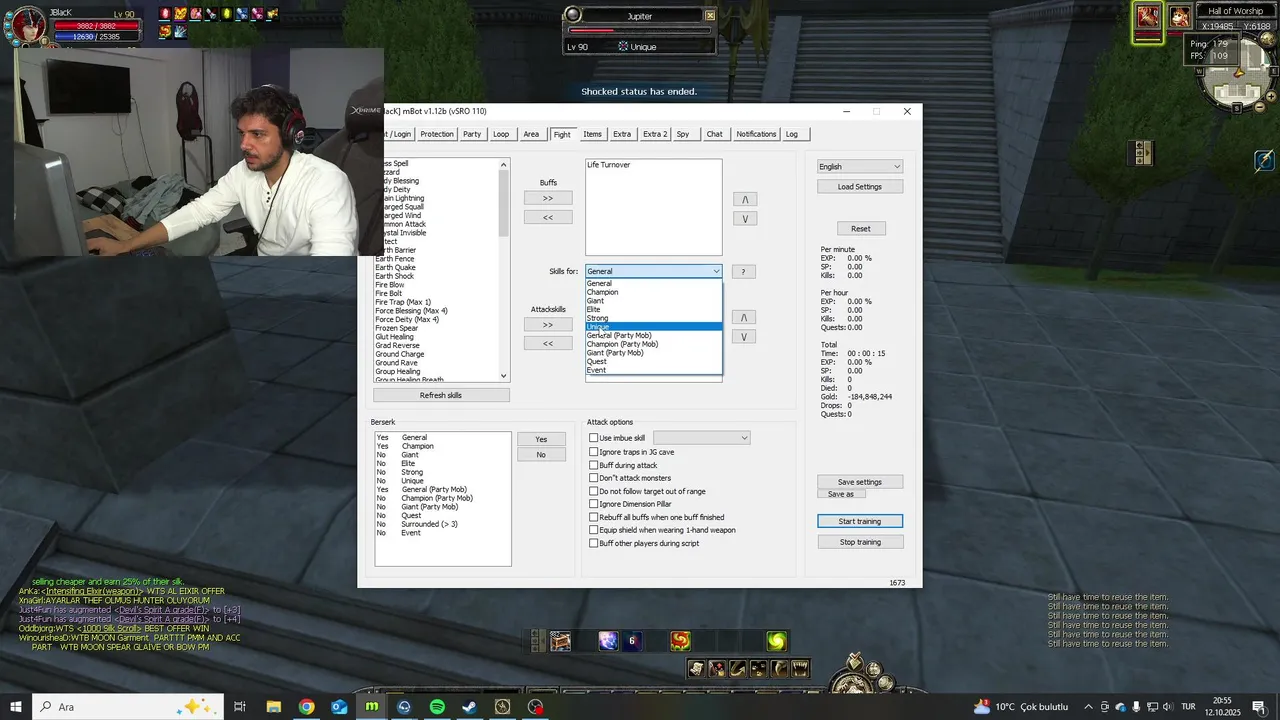Viewport: 1280px width, 720px height.
Task: Click the Stop training button
Action: [x=860, y=542]
